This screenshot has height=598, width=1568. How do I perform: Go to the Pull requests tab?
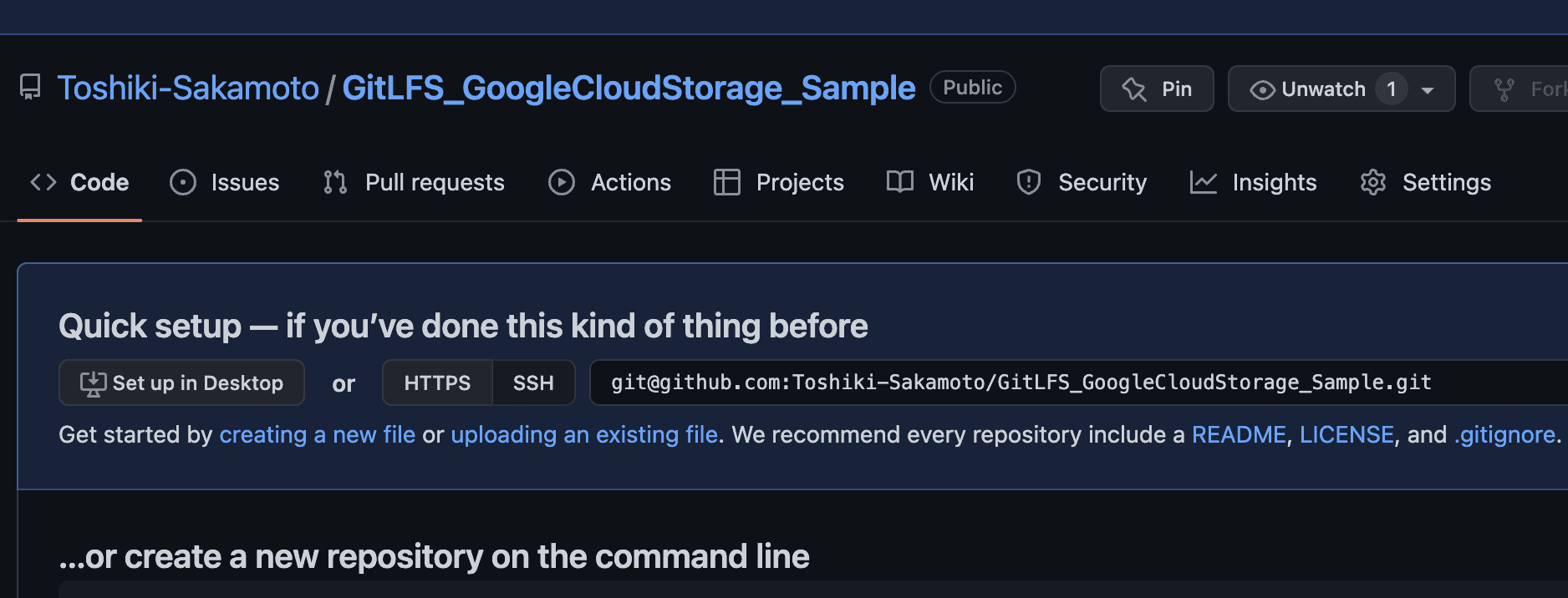[x=415, y=182]
